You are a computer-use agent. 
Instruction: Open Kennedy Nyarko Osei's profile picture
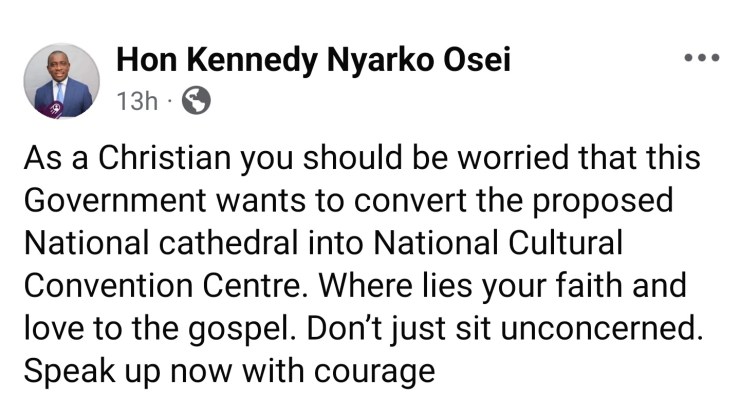tap(62, 81)
